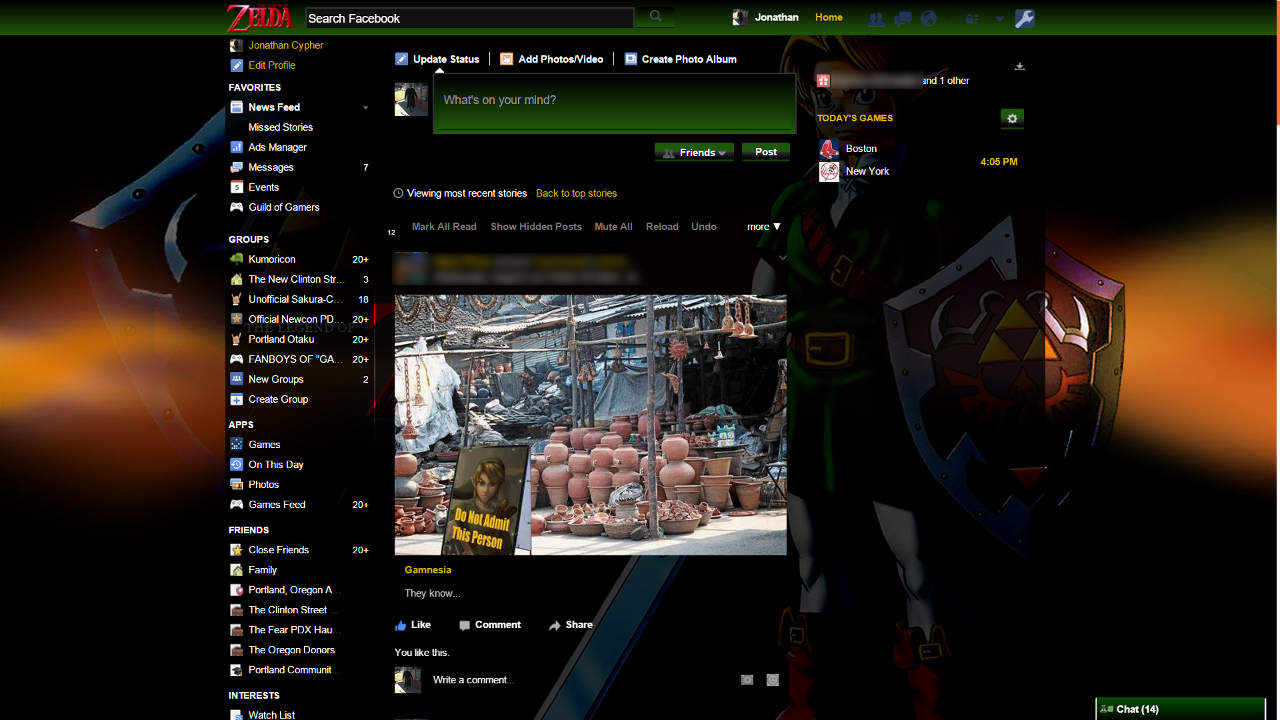Click Mute All in the feed toolbar

(614, 227)
